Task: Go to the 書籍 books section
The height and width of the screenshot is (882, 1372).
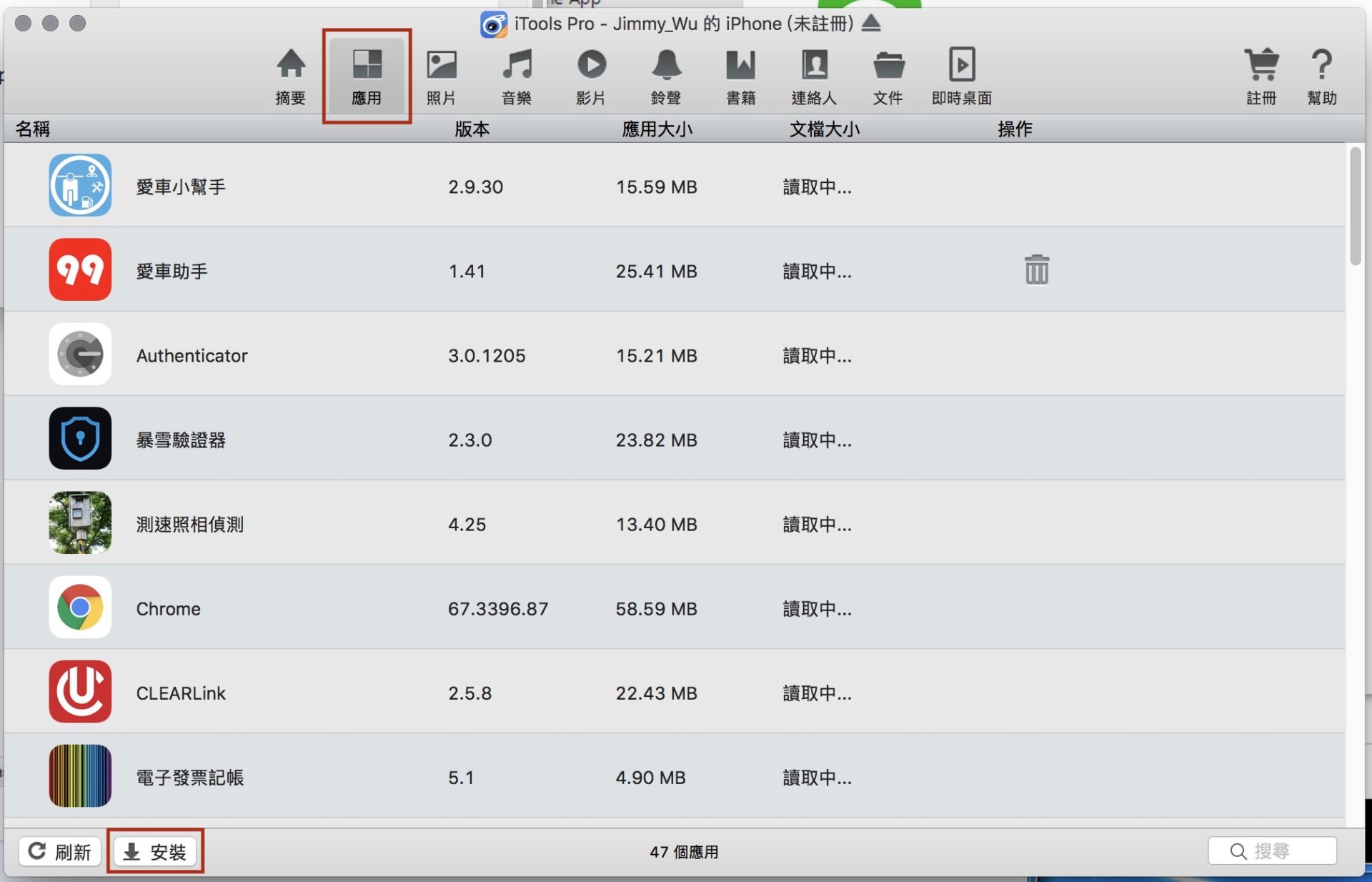Action: tap(741, 76)
